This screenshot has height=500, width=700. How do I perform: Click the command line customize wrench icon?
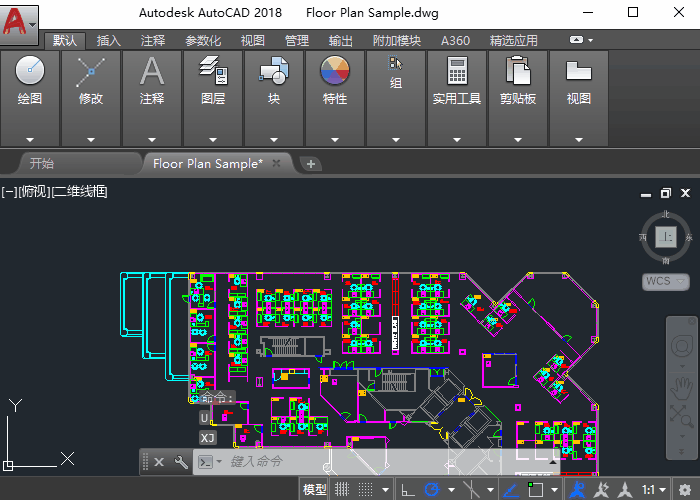(x=181, y=462)
